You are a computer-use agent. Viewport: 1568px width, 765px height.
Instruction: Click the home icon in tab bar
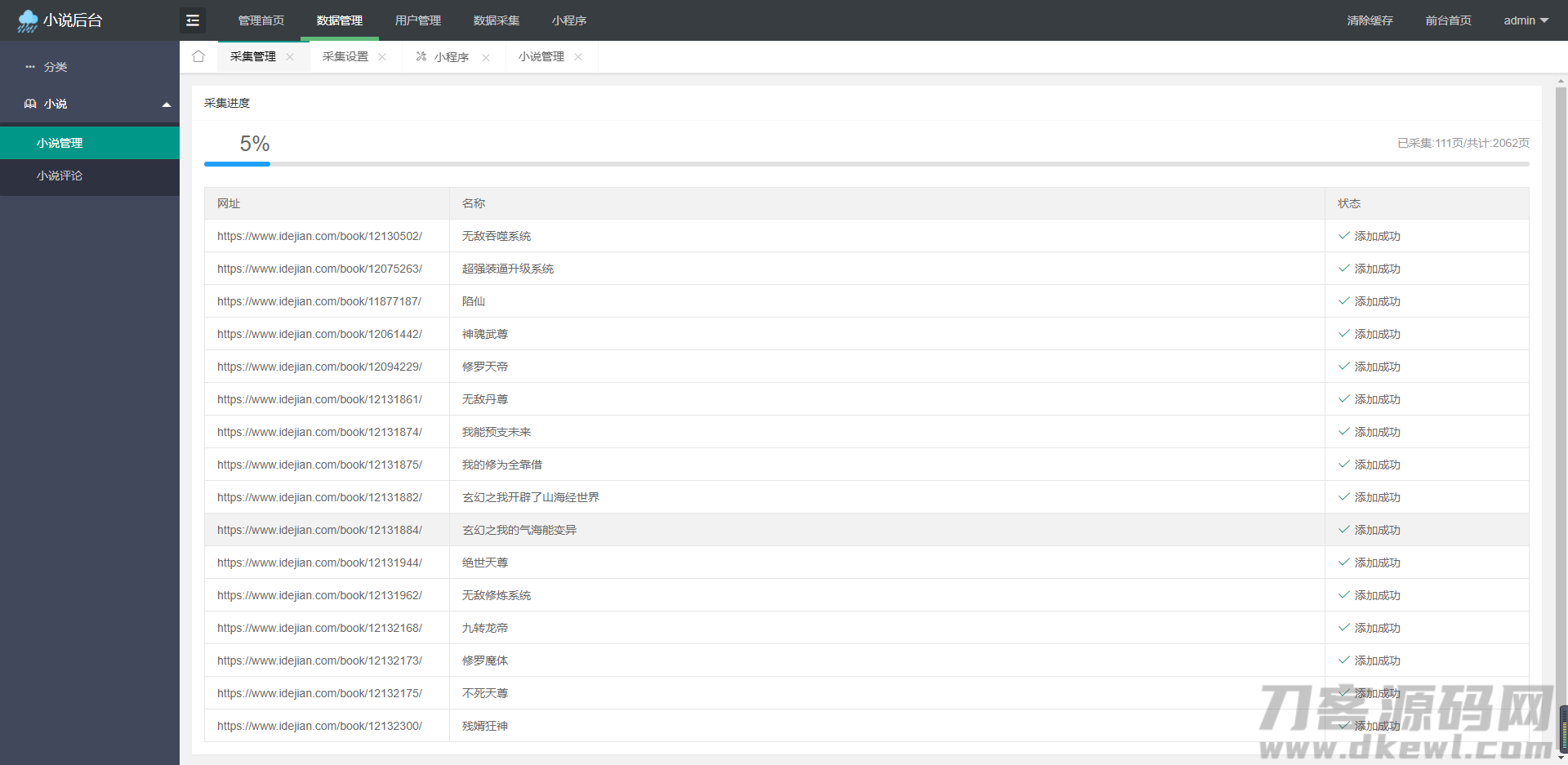(x=198, y=56)
